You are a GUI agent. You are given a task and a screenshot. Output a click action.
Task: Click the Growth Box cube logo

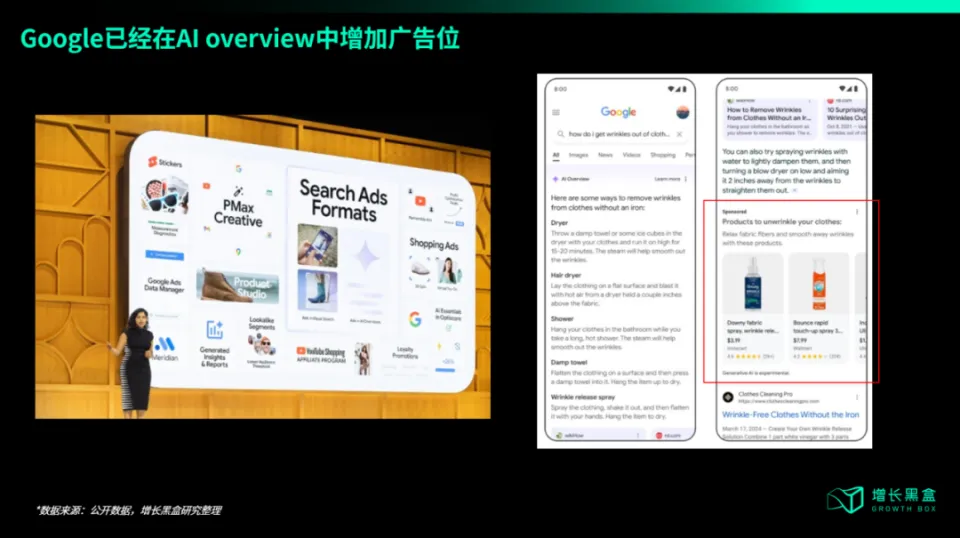(846, 499)
